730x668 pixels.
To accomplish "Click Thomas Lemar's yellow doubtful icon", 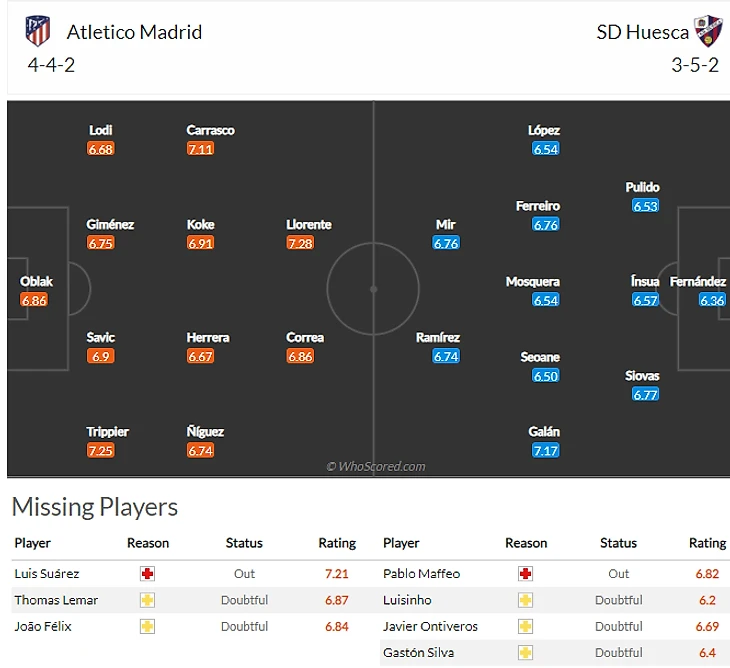I will click(x=148, y=600).
